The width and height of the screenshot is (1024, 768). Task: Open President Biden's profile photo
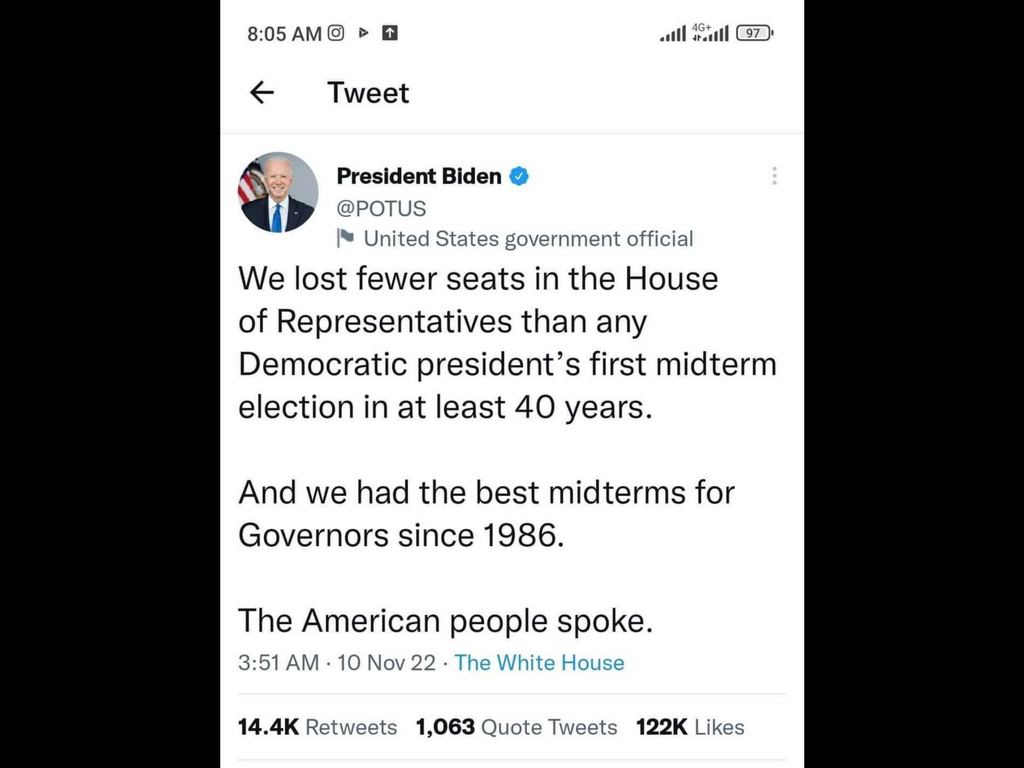tap(278, 193)
